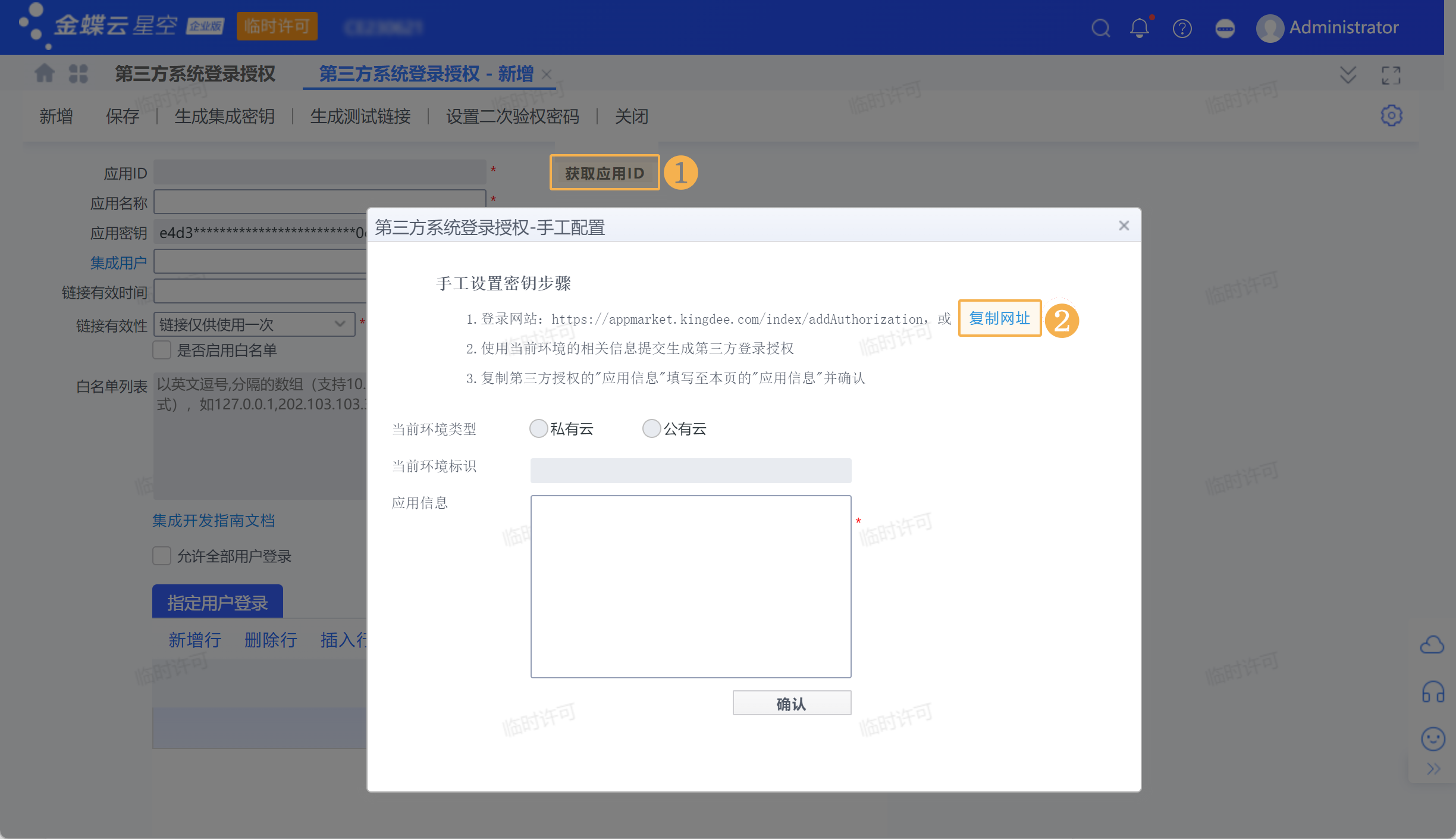Go to home page icon
Screen dimensions: 1456x839
(45, 74)
